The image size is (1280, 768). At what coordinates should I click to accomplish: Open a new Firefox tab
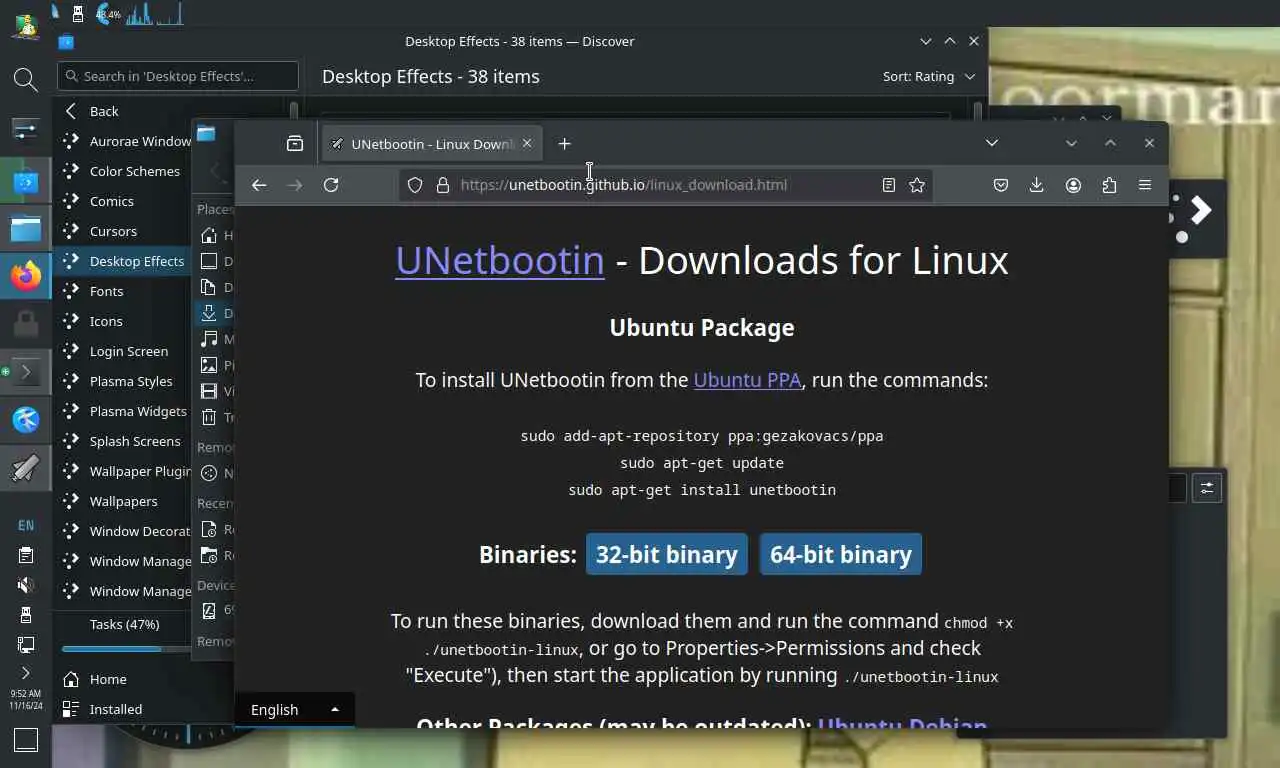564,144
